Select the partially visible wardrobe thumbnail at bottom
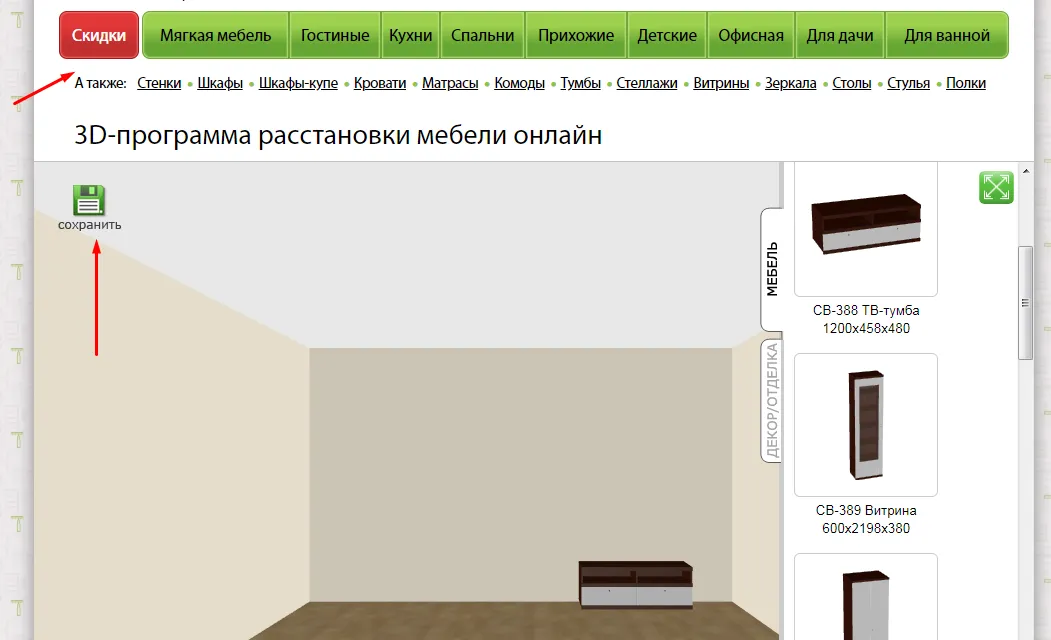This screenshot has width=1051, height=640. pos(866,596)
